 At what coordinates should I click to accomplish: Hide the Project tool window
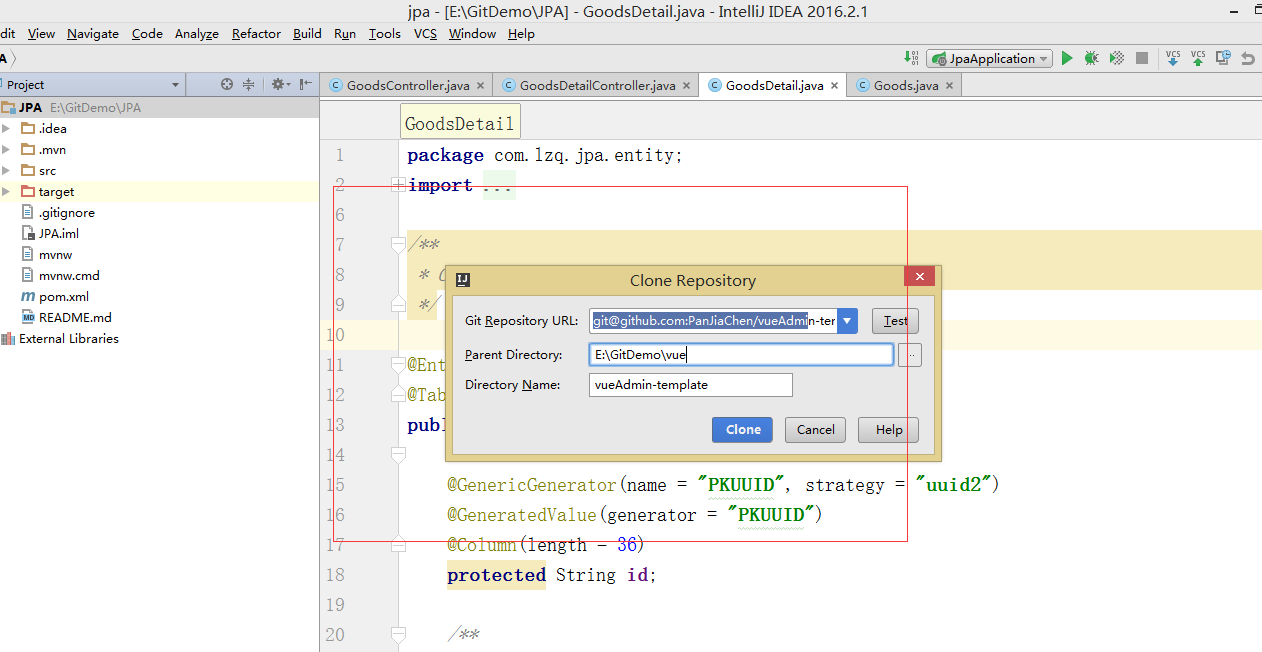tap(306, 84)
